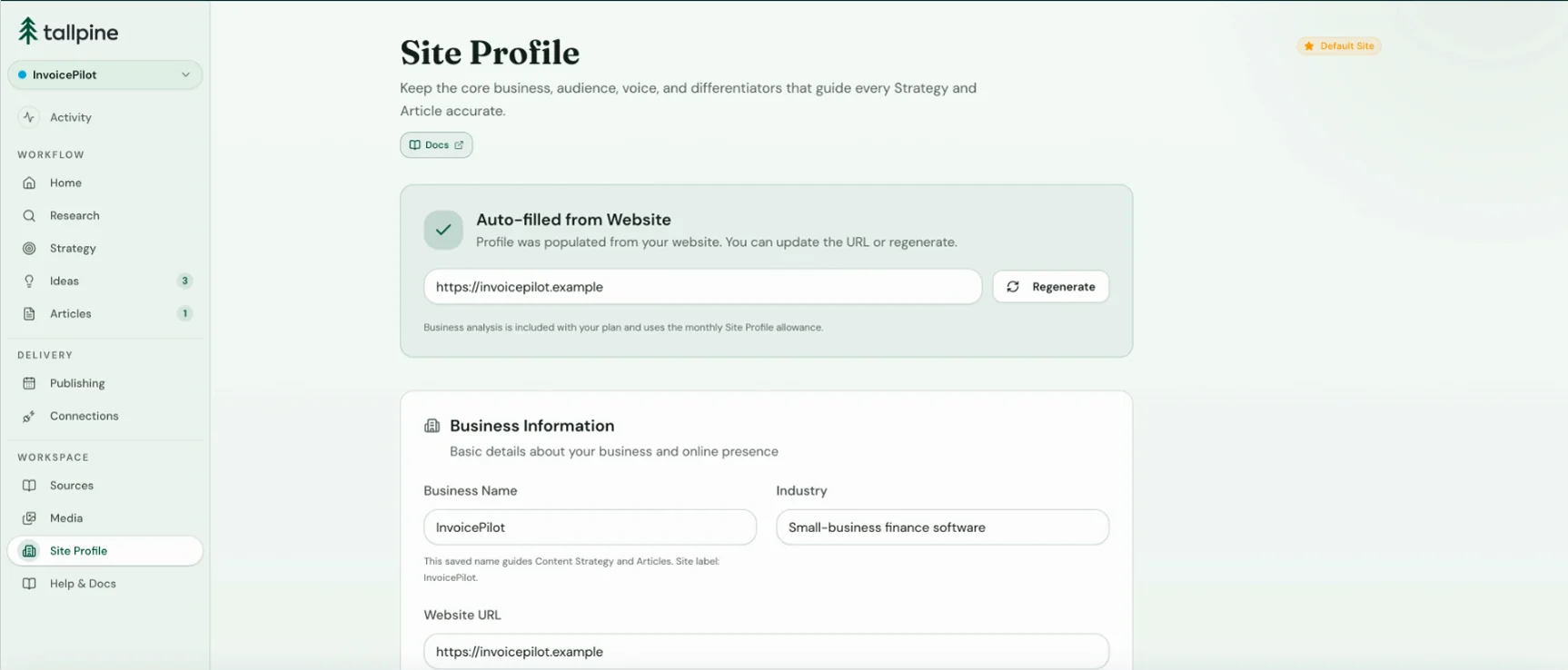The image size is (1568, 670).
Task: Open the Ideas lightbulb icon
Action: (29, 281)
